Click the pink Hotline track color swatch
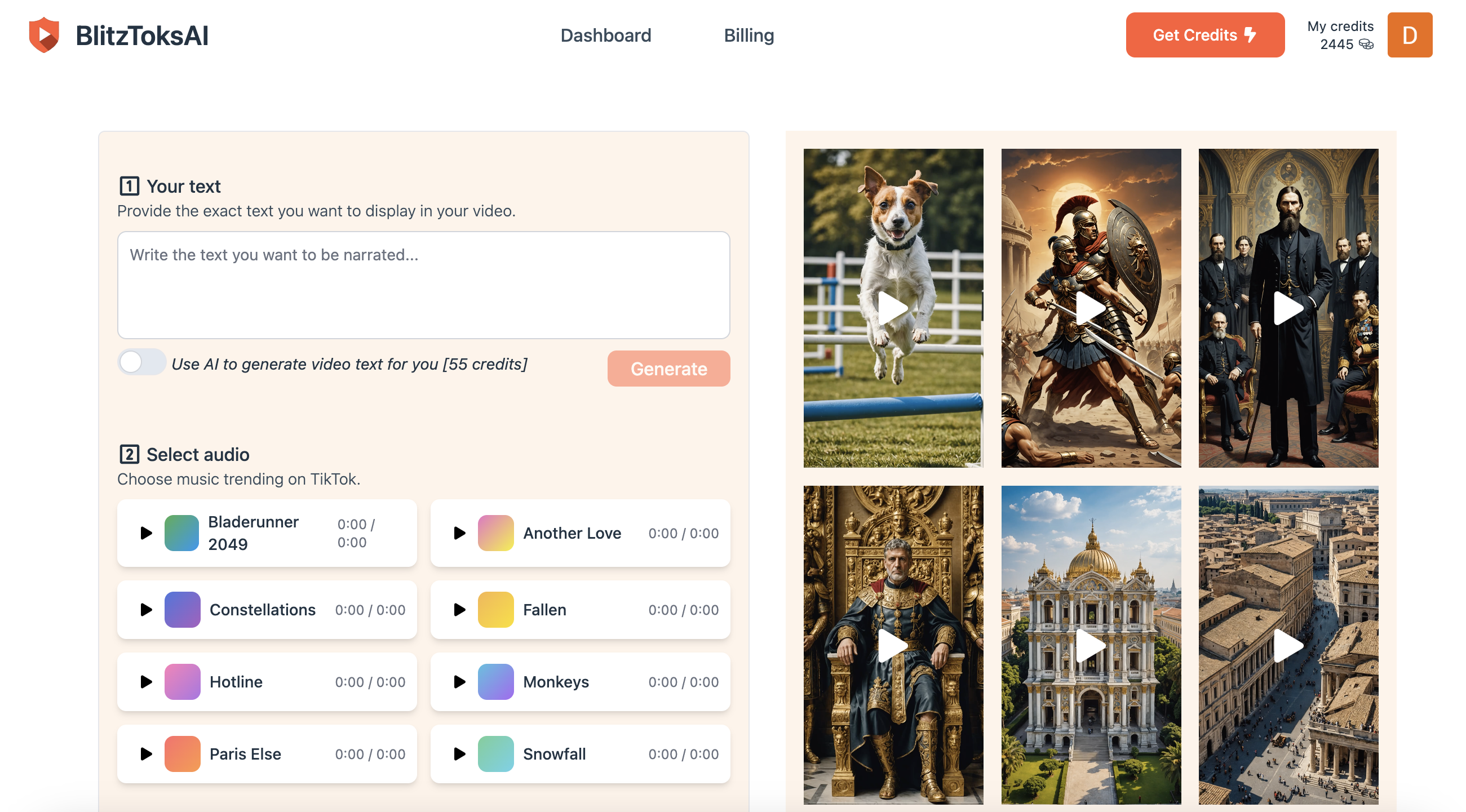 [182, 682]
